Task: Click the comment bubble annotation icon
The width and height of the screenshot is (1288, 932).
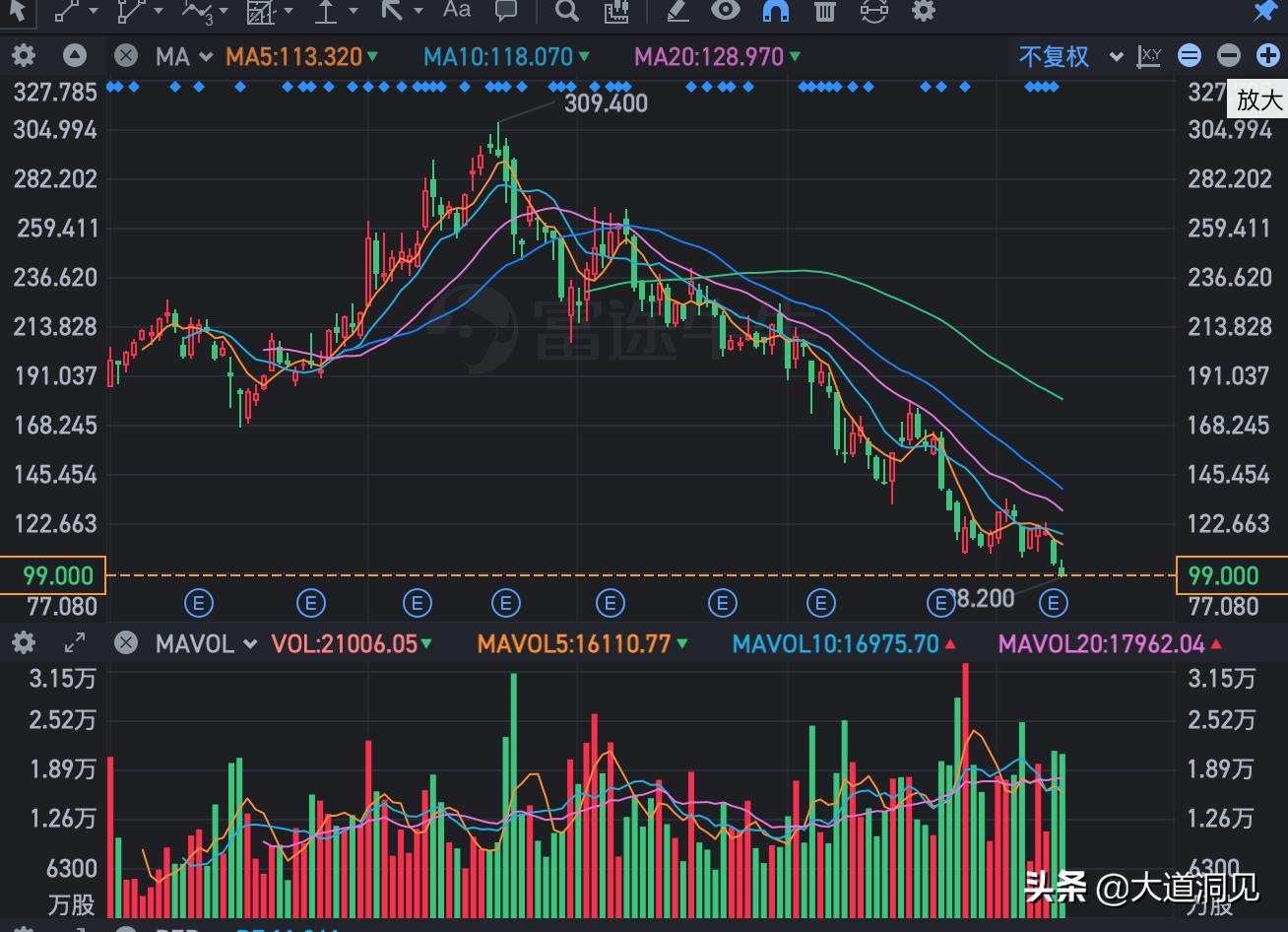Action: point(505,10)
